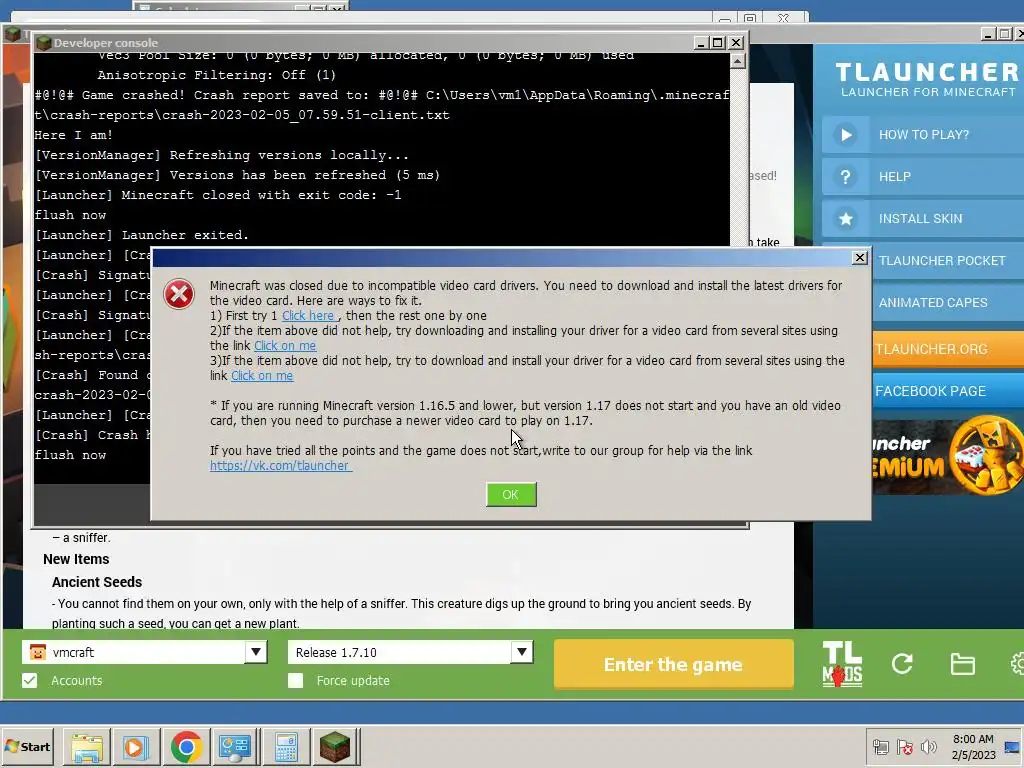
Task: Click the 'New Items' heading text
Action: click(x=76, y=559)
